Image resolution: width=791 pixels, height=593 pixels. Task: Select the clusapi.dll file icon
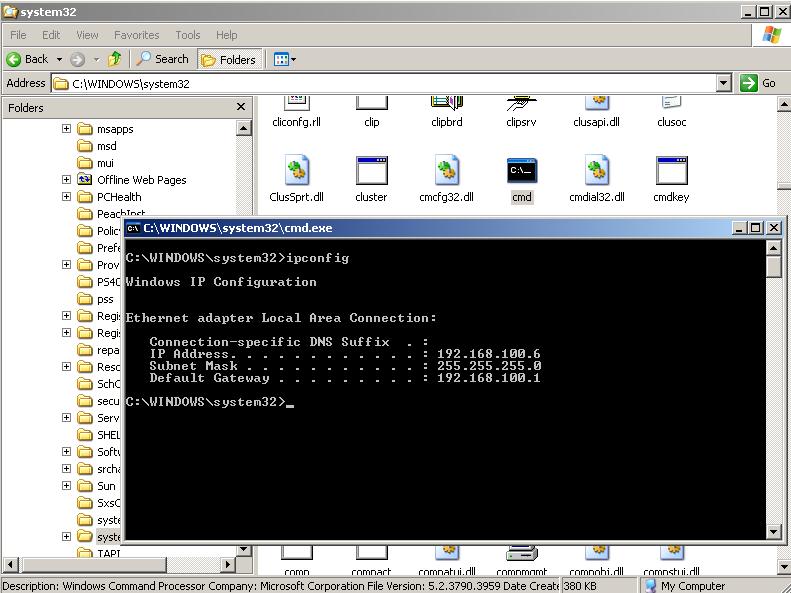coord(597,103)
